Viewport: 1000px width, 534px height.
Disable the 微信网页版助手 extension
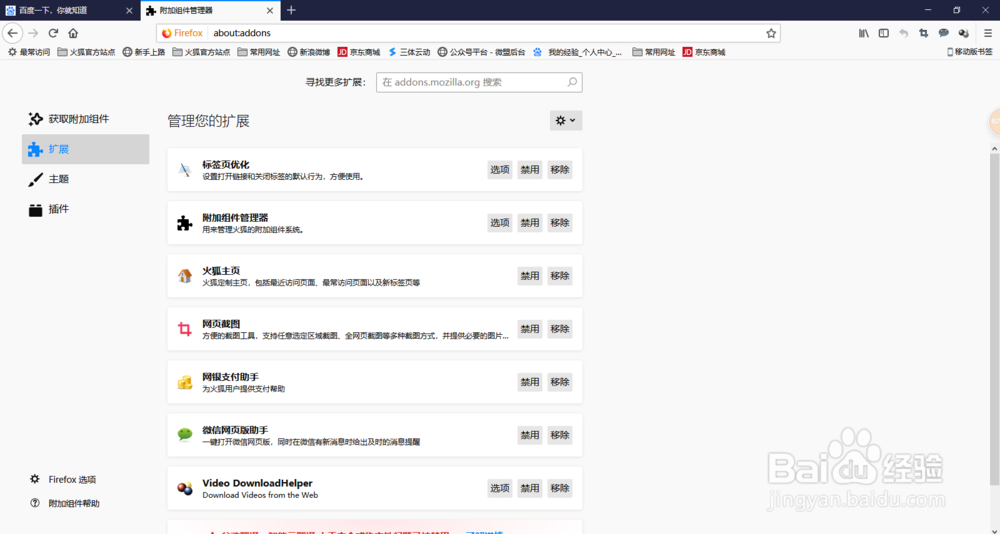click(x=530, y=435)
